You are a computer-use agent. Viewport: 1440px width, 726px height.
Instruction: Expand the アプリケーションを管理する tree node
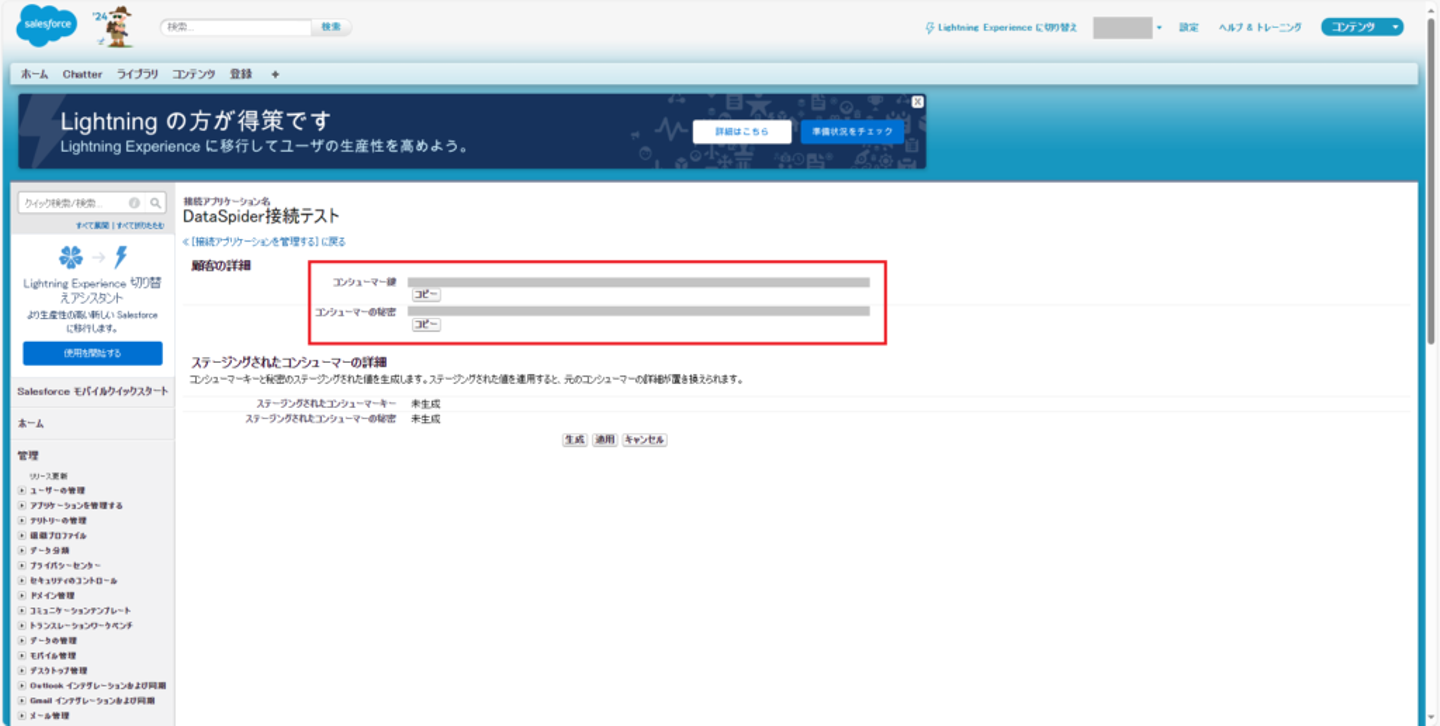click(x=22, y=506)
